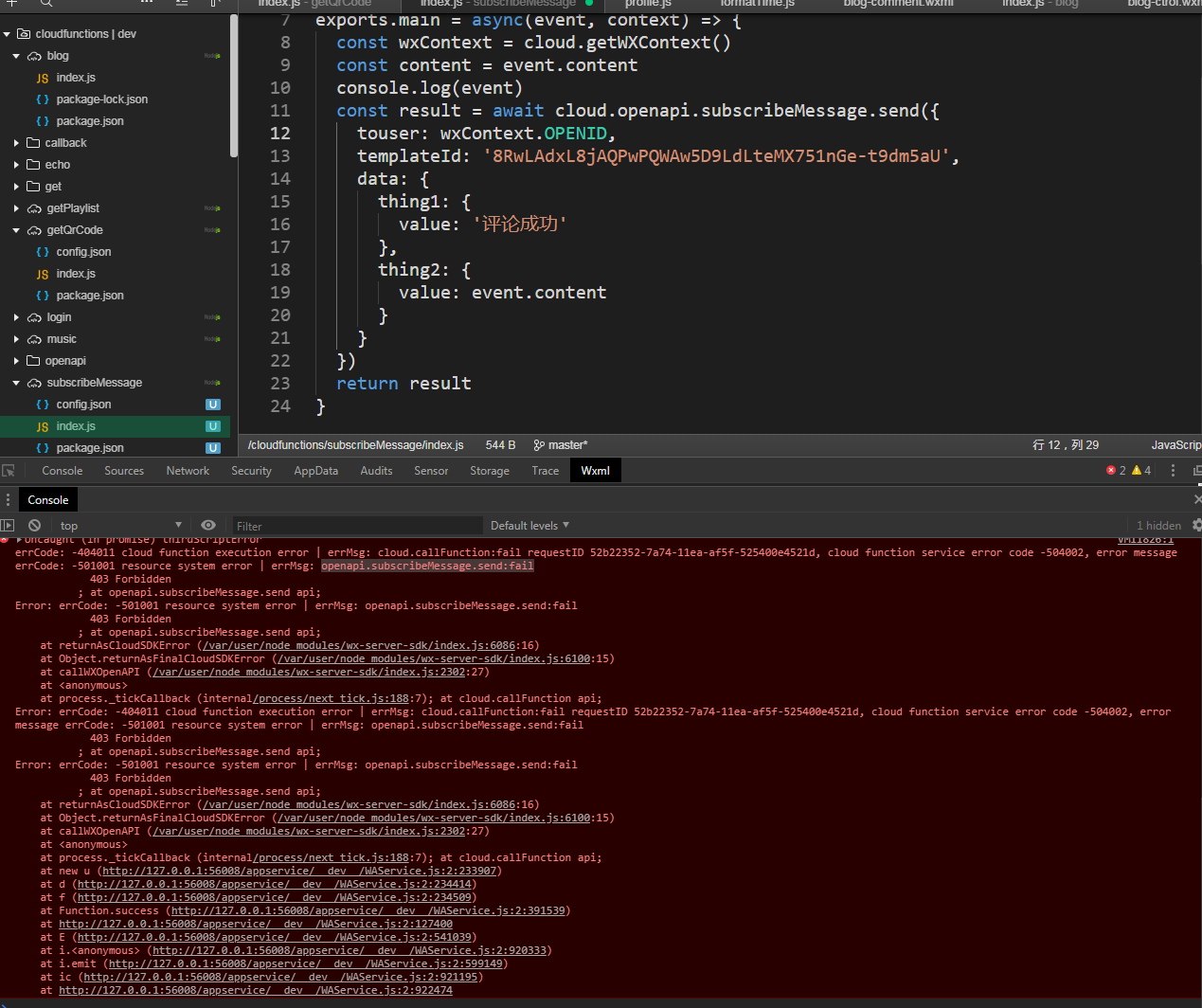Expand the login folder arrow

(x=16, y=317)
